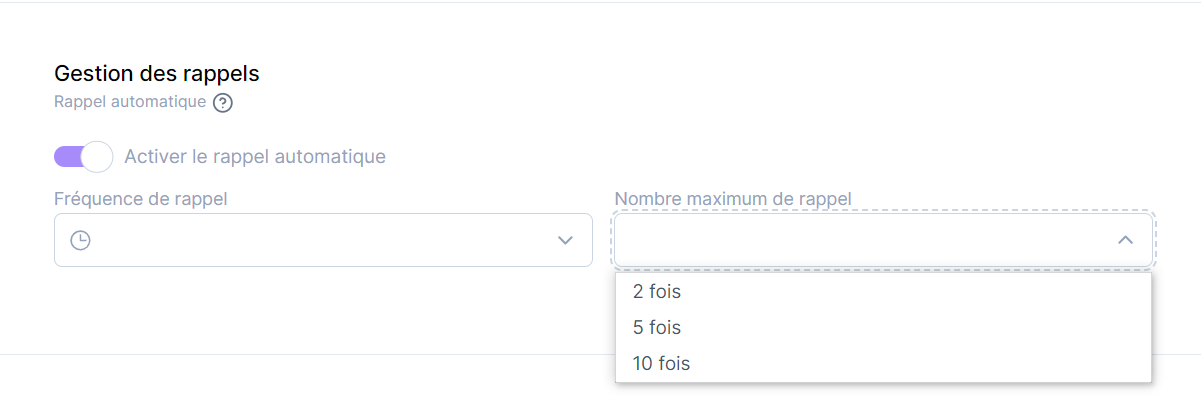The image size is (1201, 399).
Task: Click the 'Rappel automatique' subtitle text
Action: 130,102
